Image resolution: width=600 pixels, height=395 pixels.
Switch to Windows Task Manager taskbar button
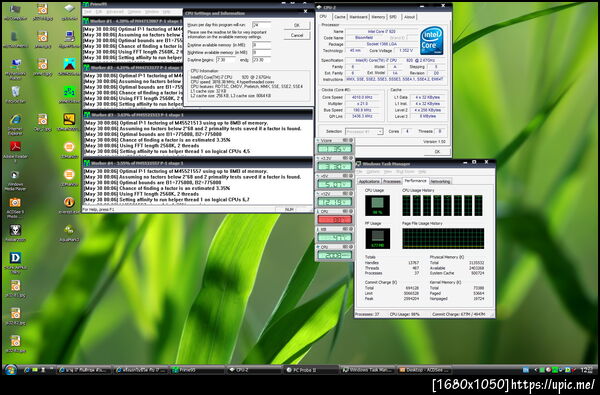click(x=367, y=370)
